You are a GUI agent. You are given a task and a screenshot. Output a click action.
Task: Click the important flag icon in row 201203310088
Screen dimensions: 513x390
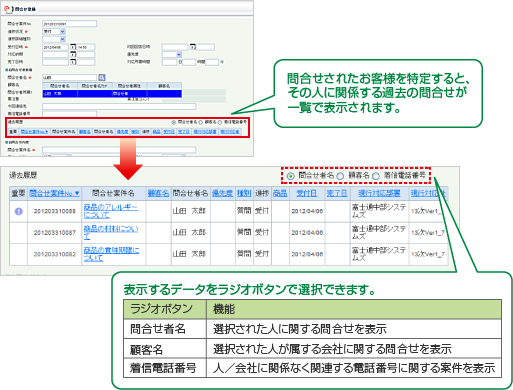click(19, 211)
